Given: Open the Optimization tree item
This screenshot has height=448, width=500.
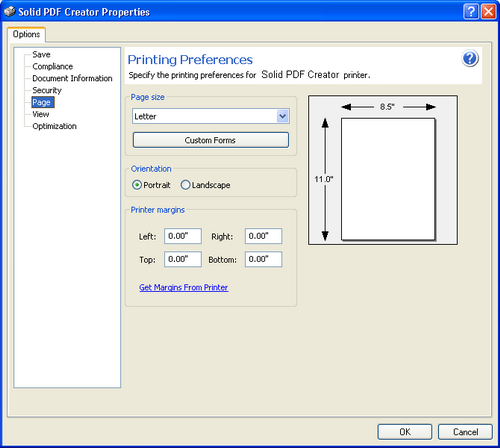Looking at the screenshot, I should 55,126.
